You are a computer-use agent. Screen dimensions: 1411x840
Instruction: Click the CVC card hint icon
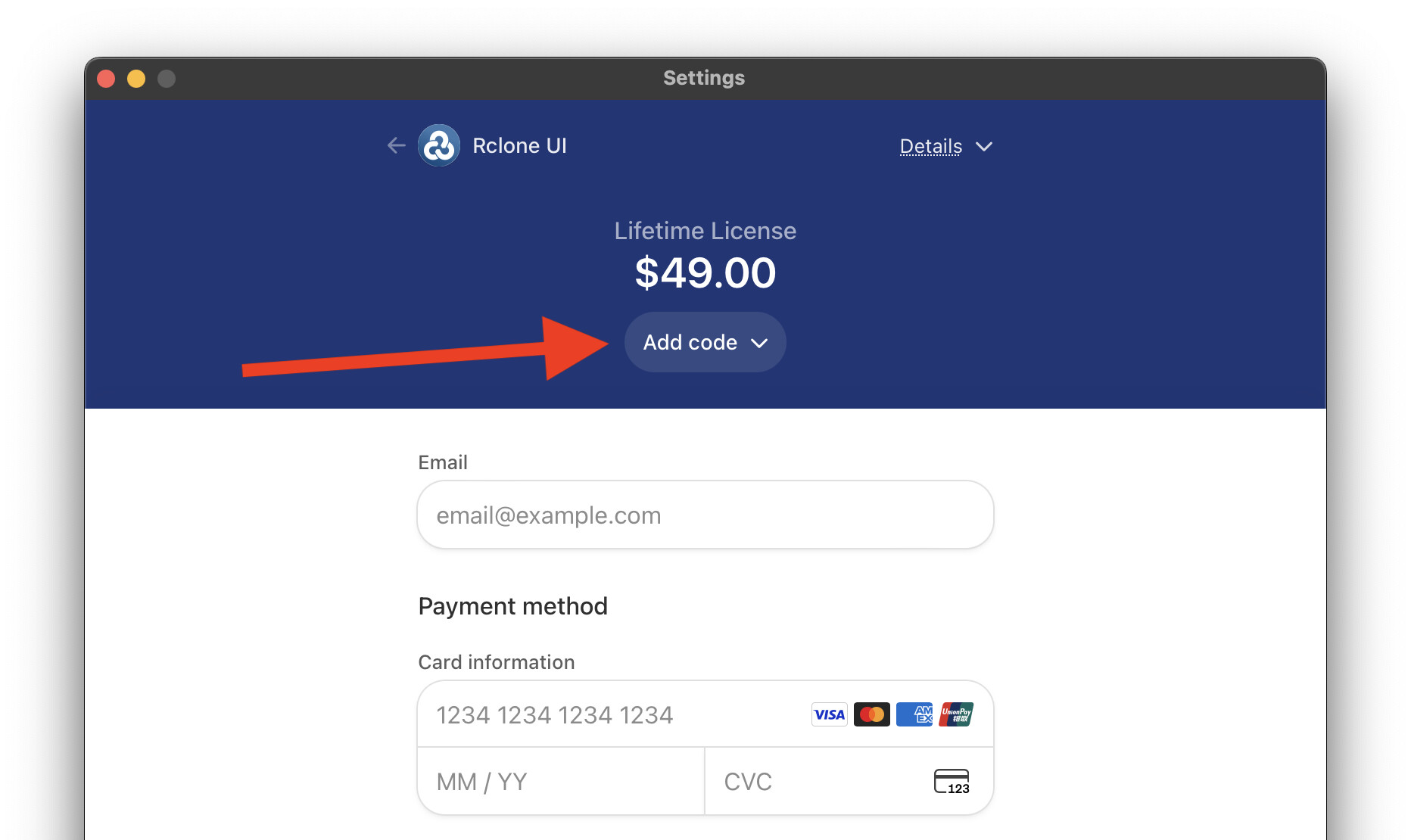coord(952,781)
